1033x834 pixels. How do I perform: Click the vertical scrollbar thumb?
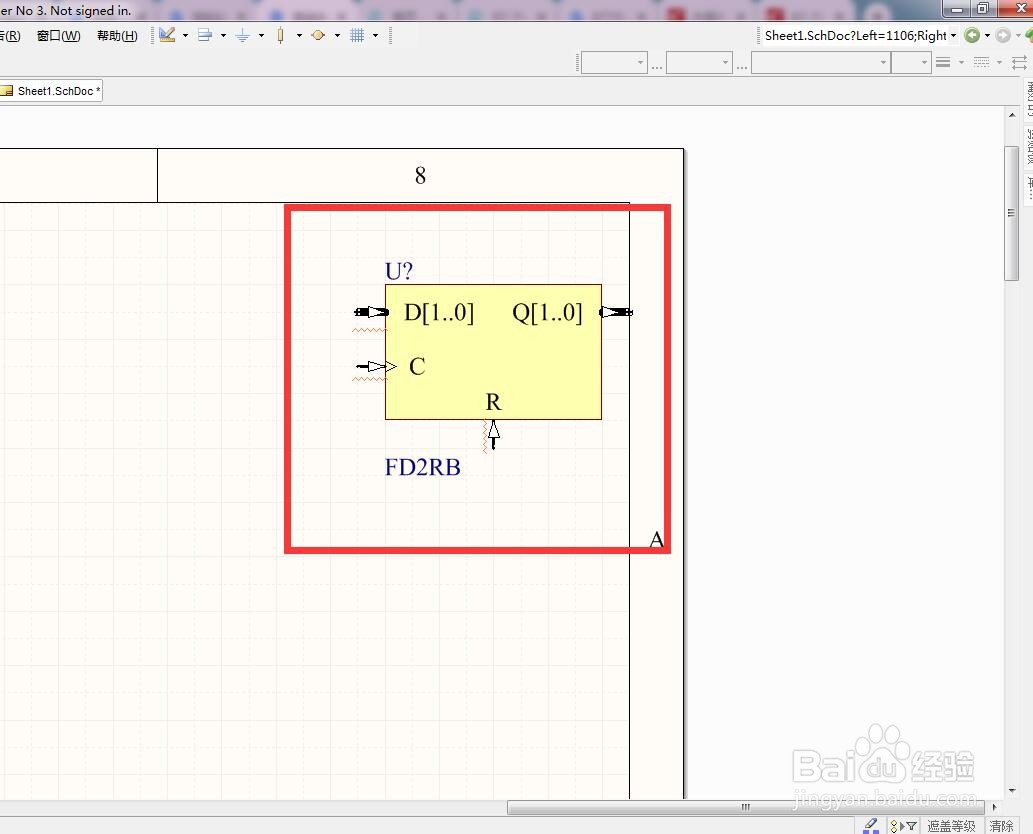(1011, 213)
